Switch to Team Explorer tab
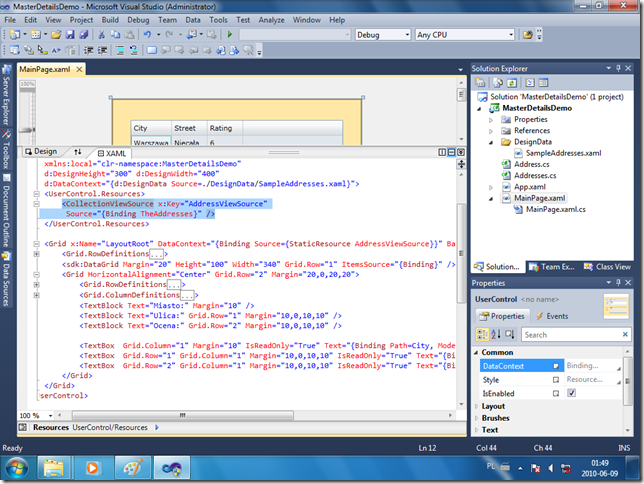644x484 pixels. (552, 267)
